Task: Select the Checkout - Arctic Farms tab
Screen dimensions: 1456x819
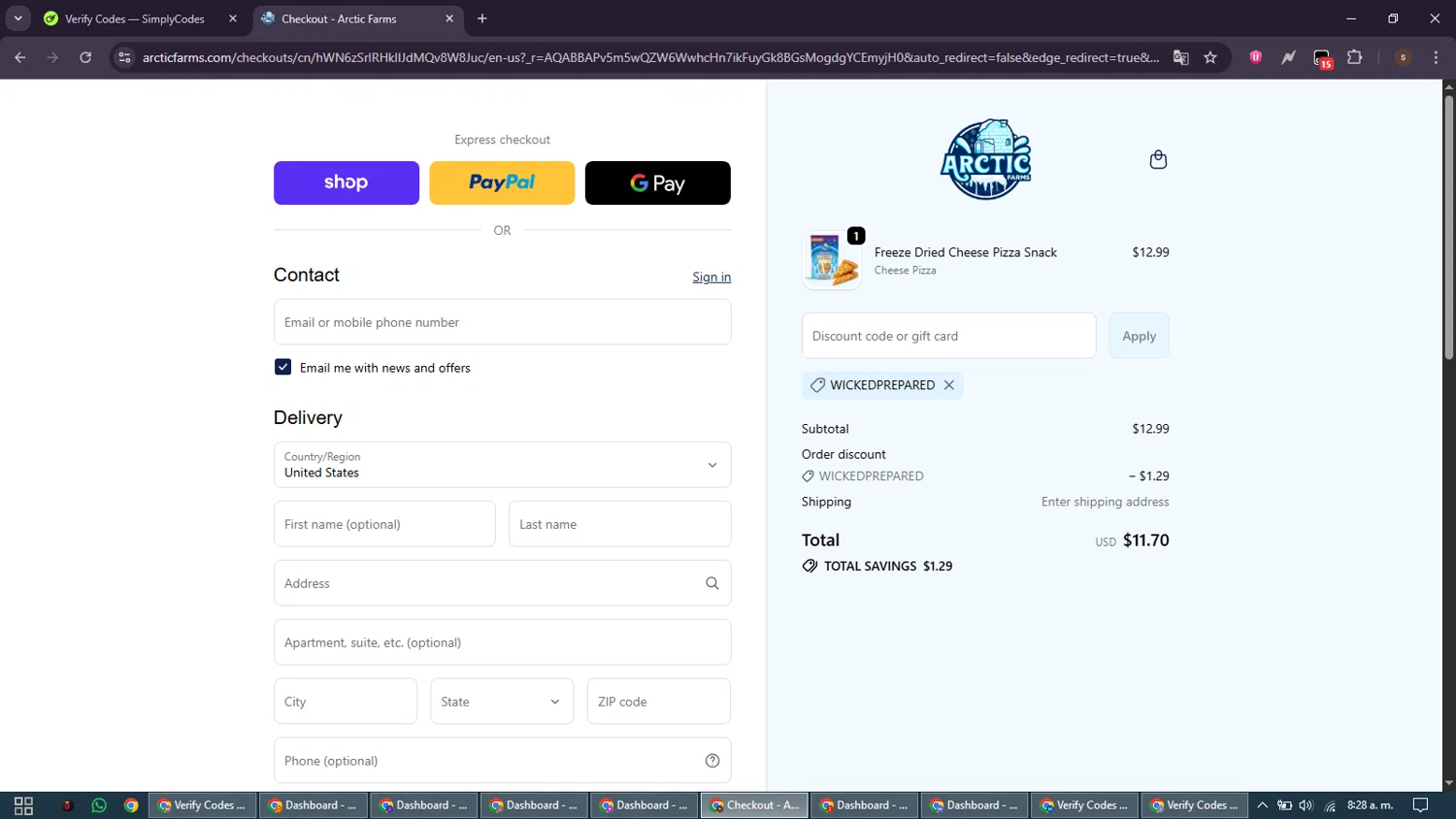Action: 358,18
